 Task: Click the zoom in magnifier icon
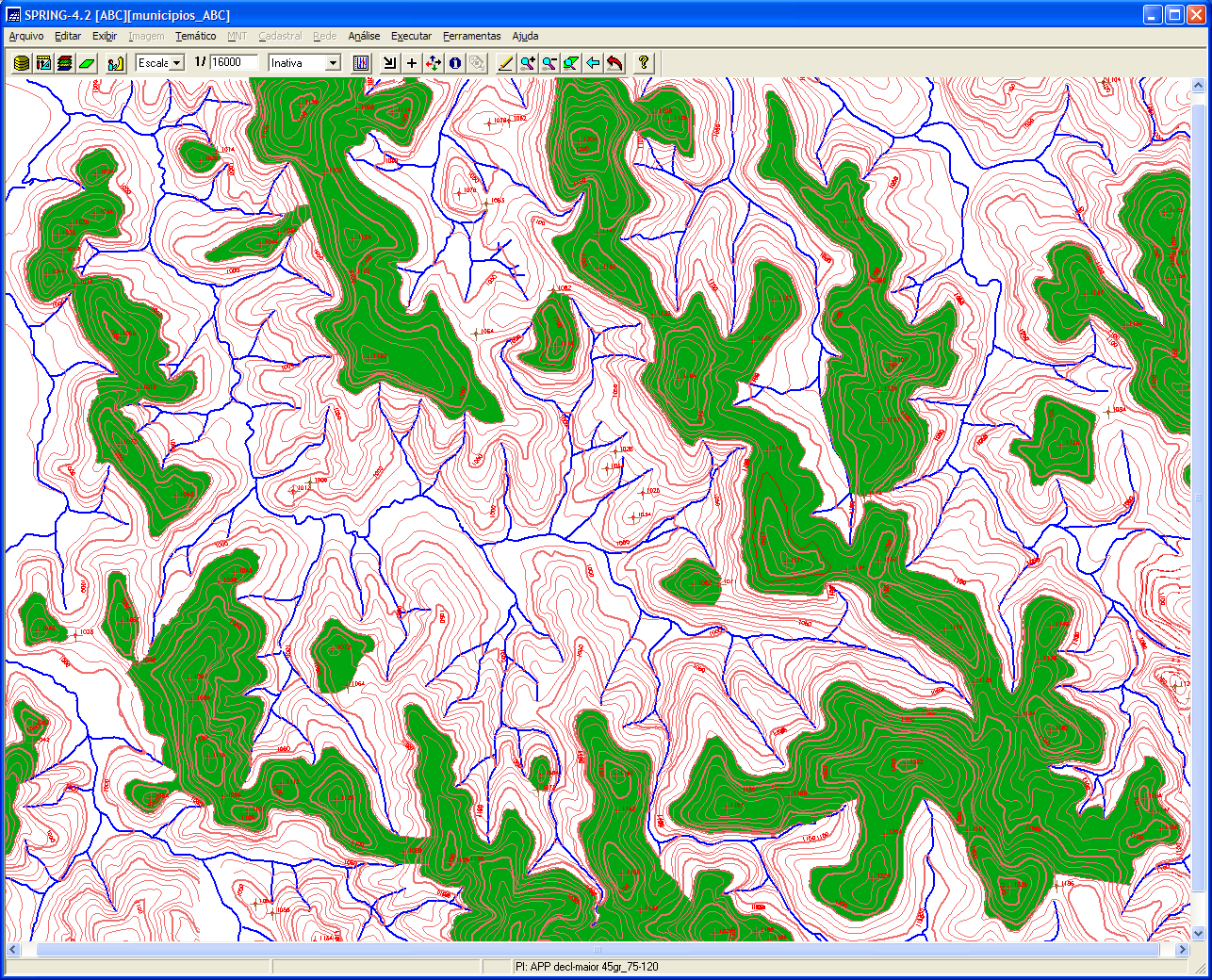tap(528, 63)
